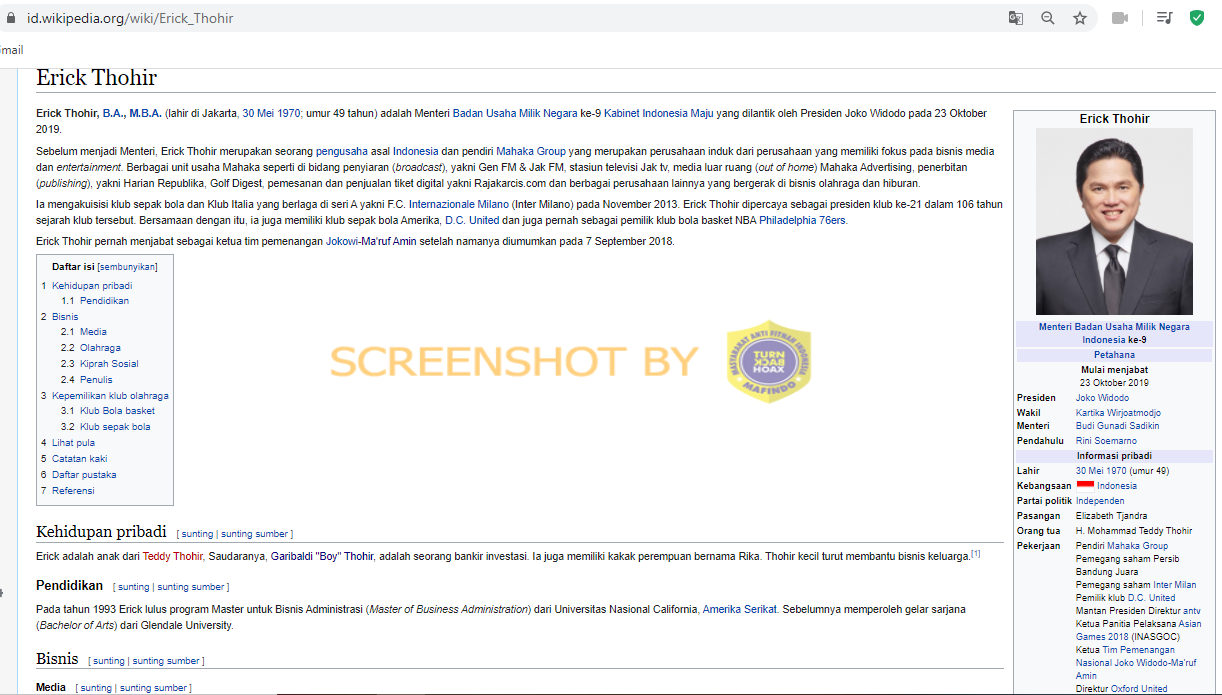
Task: Open Inter Milan link in infobox
Action: (1174, 584)
